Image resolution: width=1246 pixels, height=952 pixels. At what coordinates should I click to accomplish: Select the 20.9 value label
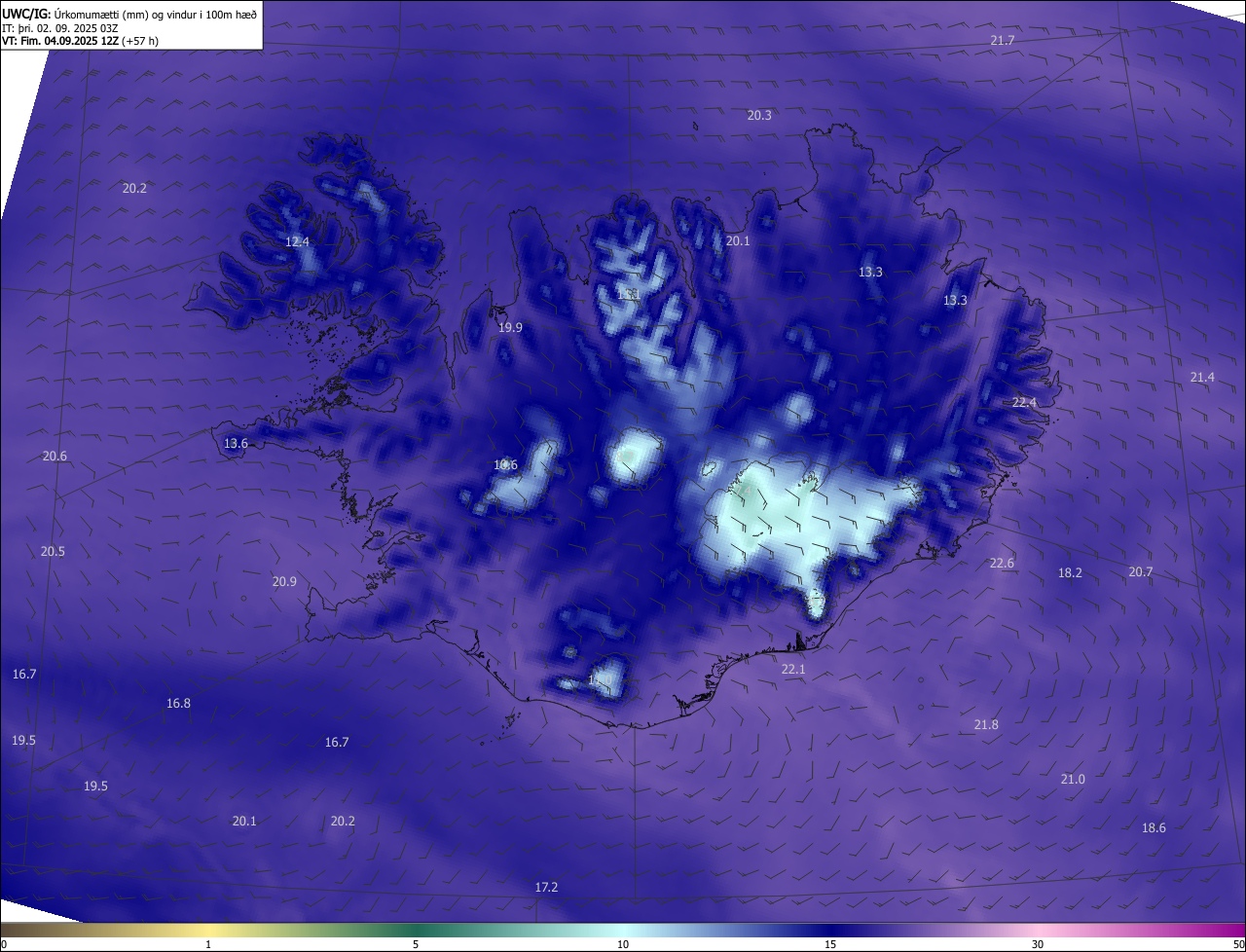pyautogui.click(x=284, y=581)
